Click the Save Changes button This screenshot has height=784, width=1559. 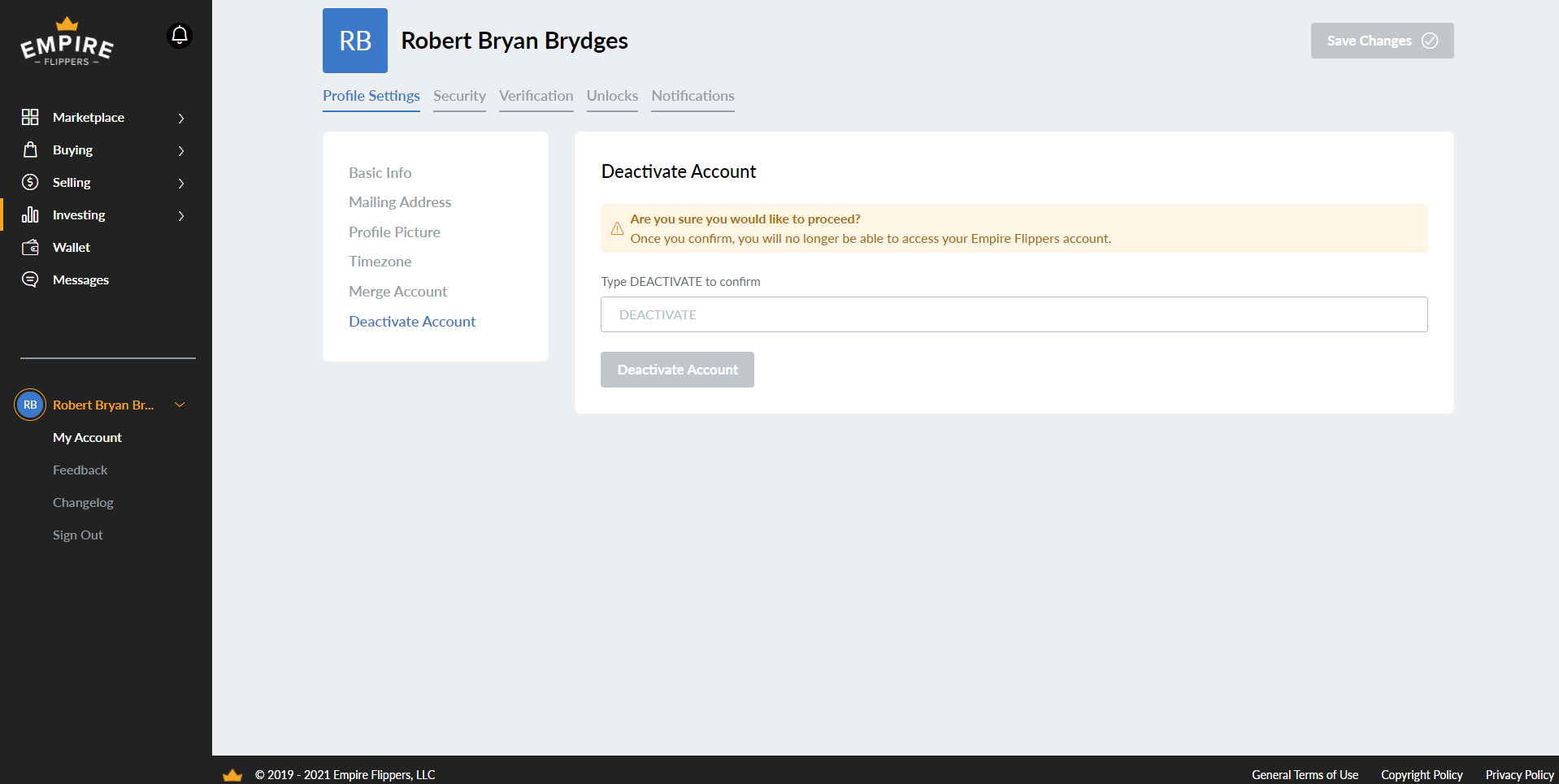1382,41
